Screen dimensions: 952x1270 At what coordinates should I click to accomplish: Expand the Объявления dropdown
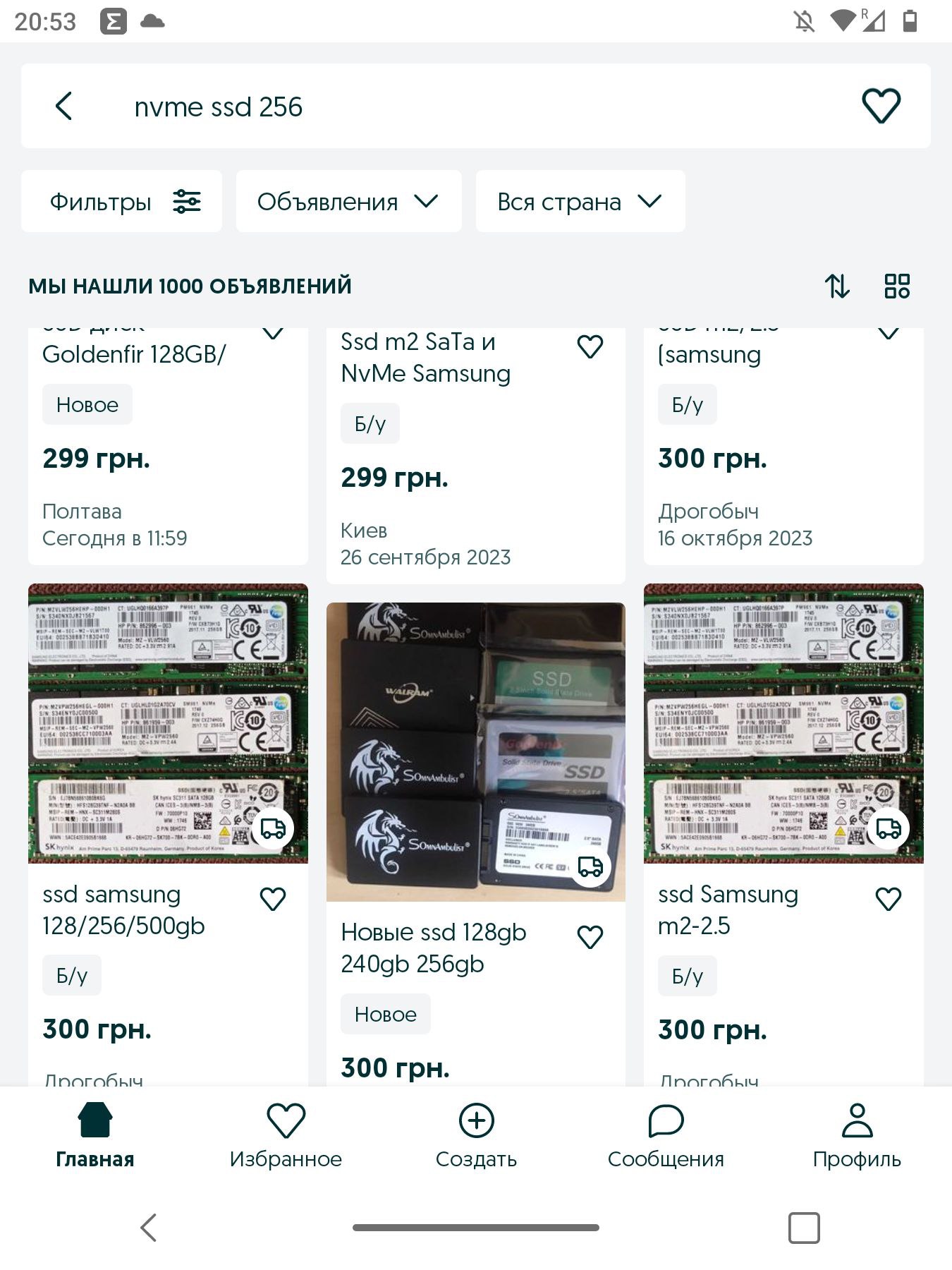348,201
